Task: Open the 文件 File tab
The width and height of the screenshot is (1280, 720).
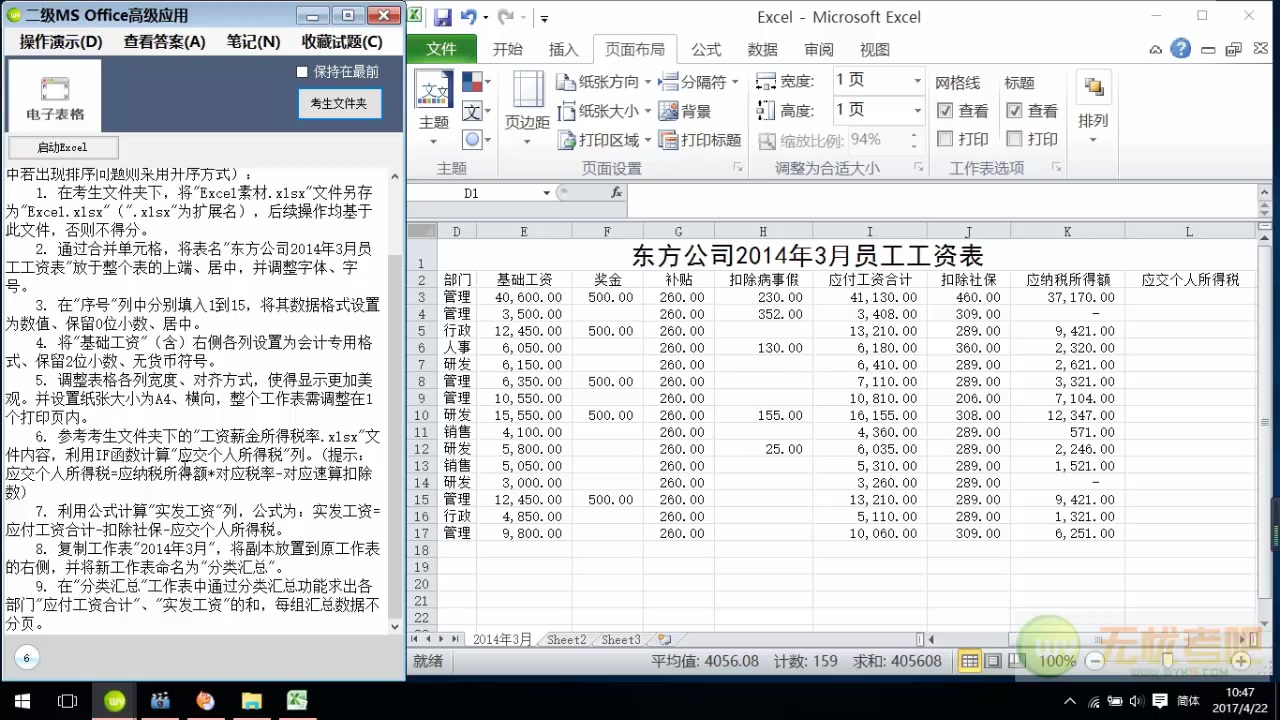Action: (x=441, y=49)
